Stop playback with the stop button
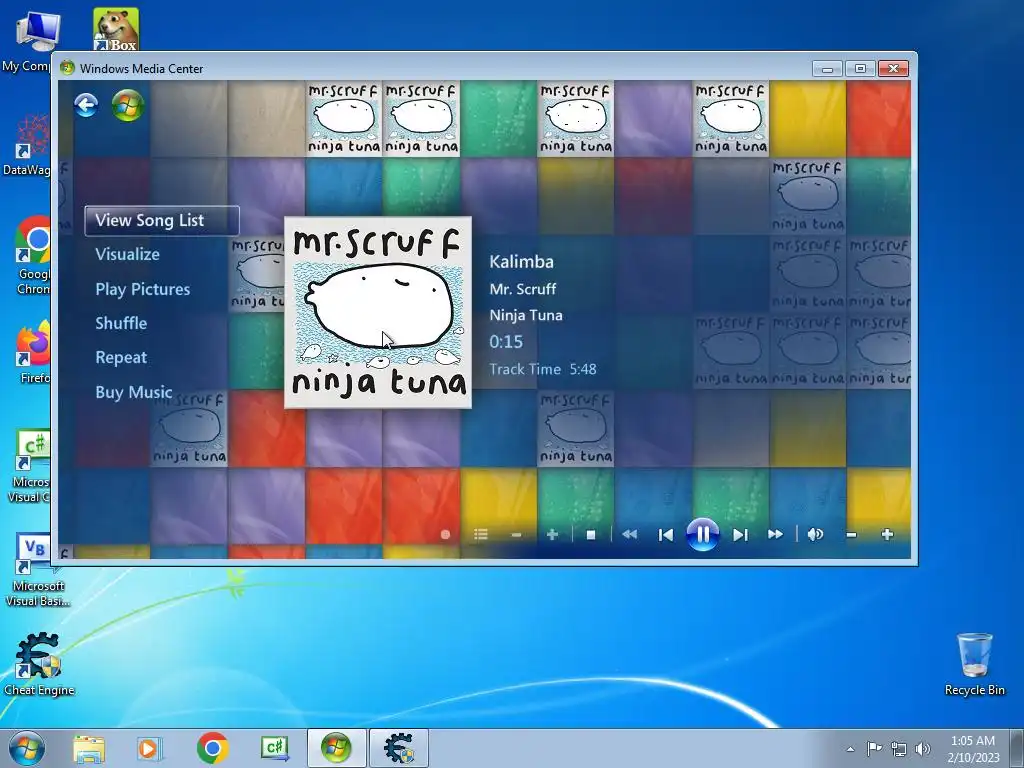 [x=590, y=535]
